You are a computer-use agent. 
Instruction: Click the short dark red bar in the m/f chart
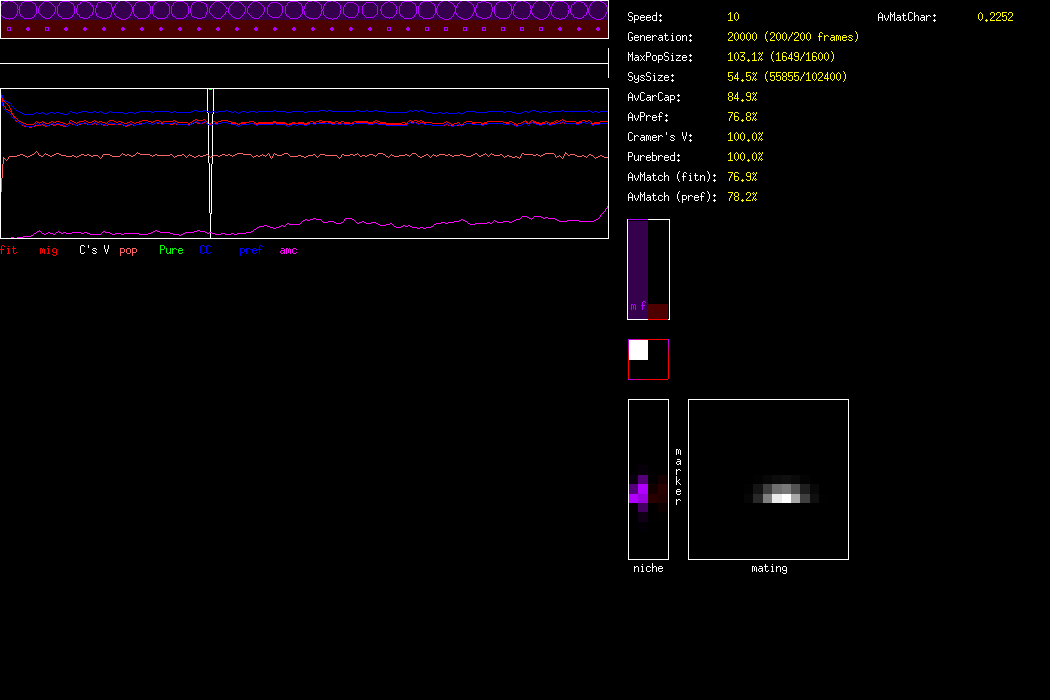coord(657,311)
